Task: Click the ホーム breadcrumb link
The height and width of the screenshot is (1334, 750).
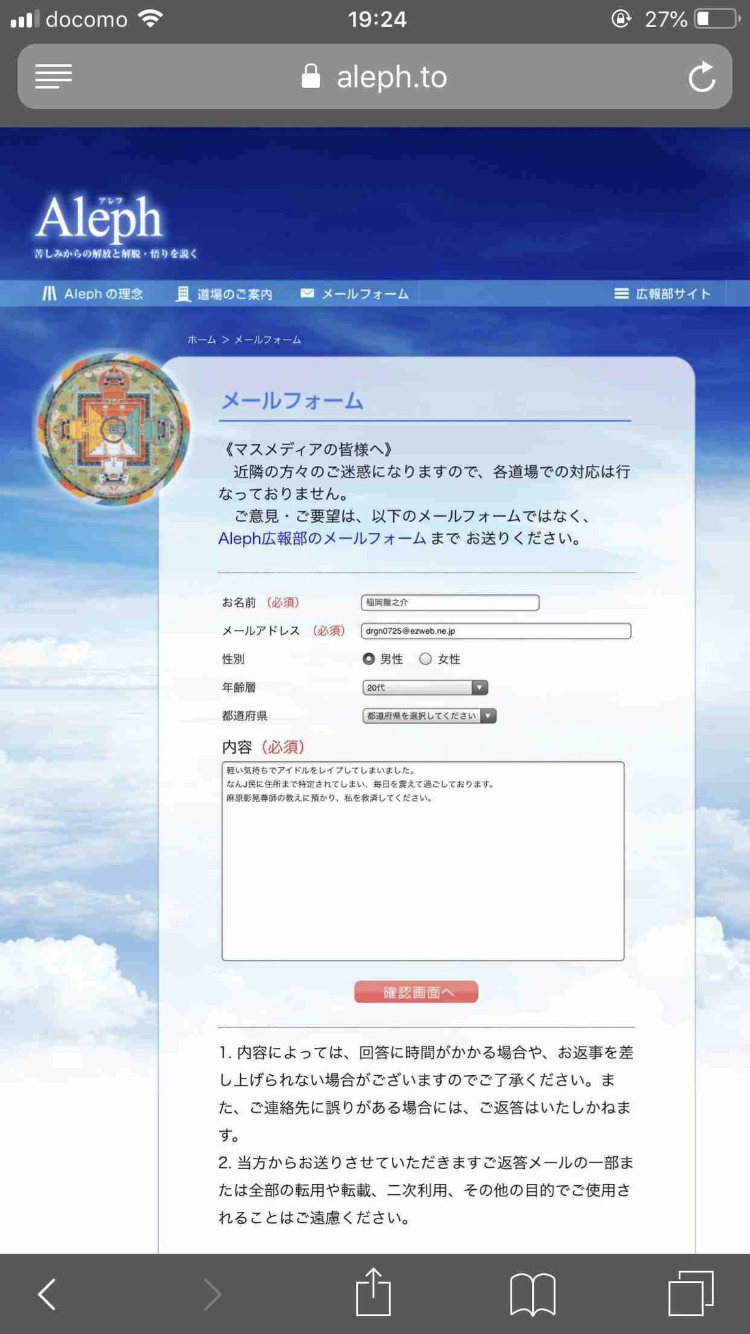Action: click(201, 340)
